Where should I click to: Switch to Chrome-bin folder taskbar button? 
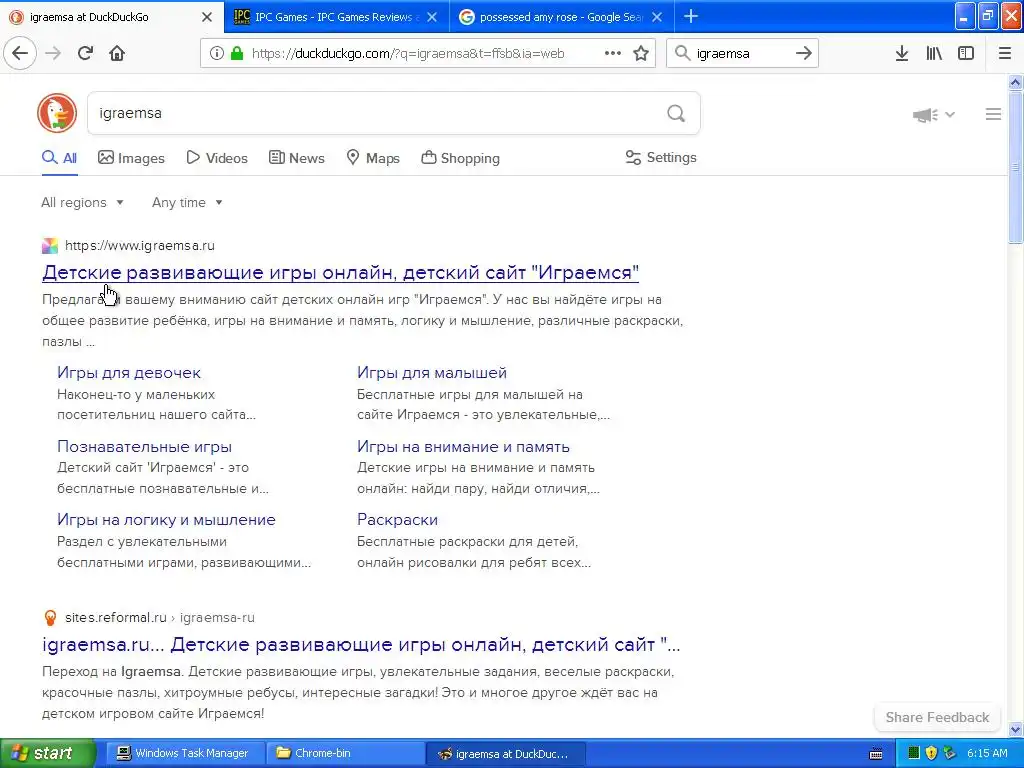pos(345,753)
